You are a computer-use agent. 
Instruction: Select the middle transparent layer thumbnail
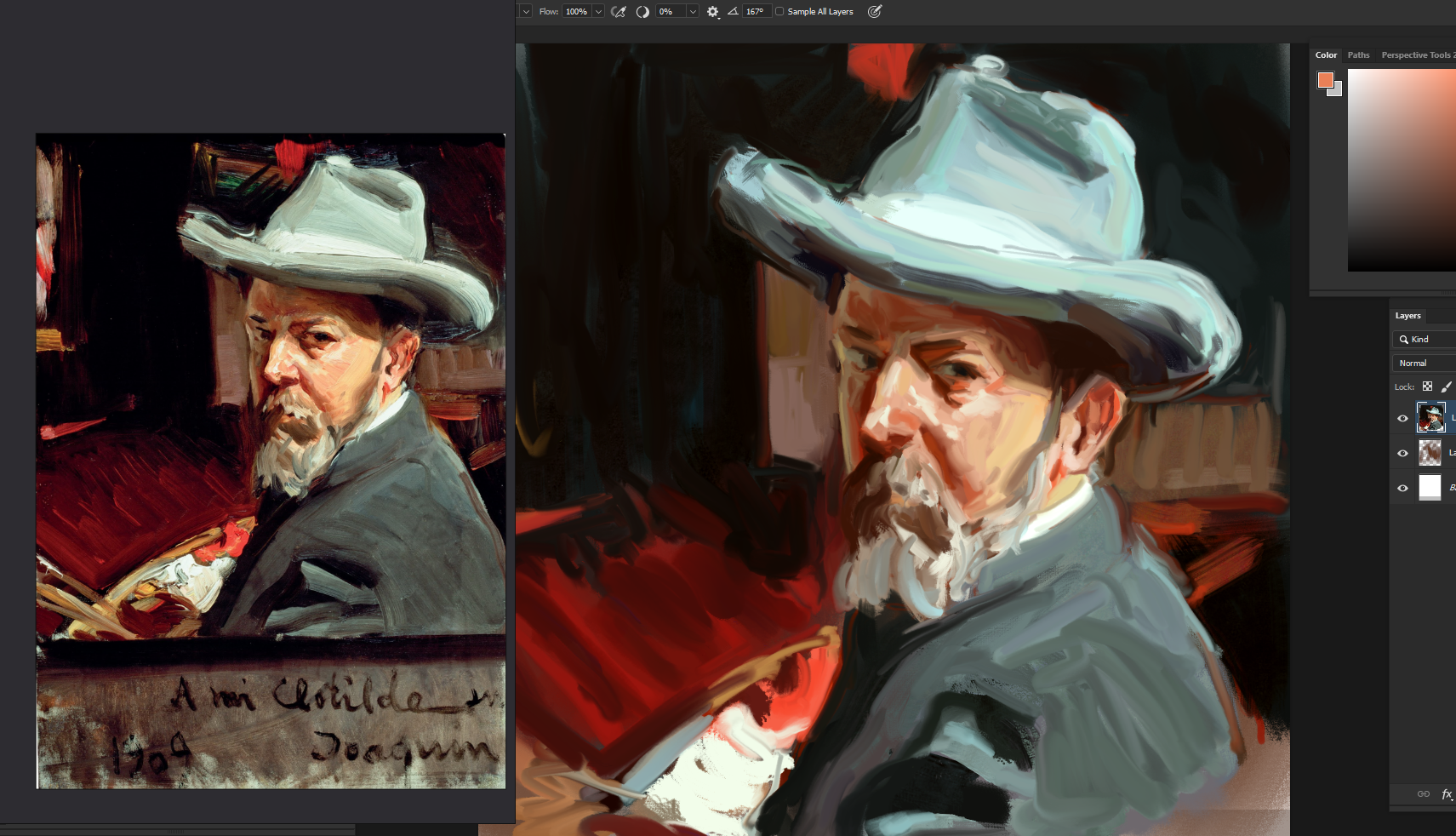coord(1430,453)
